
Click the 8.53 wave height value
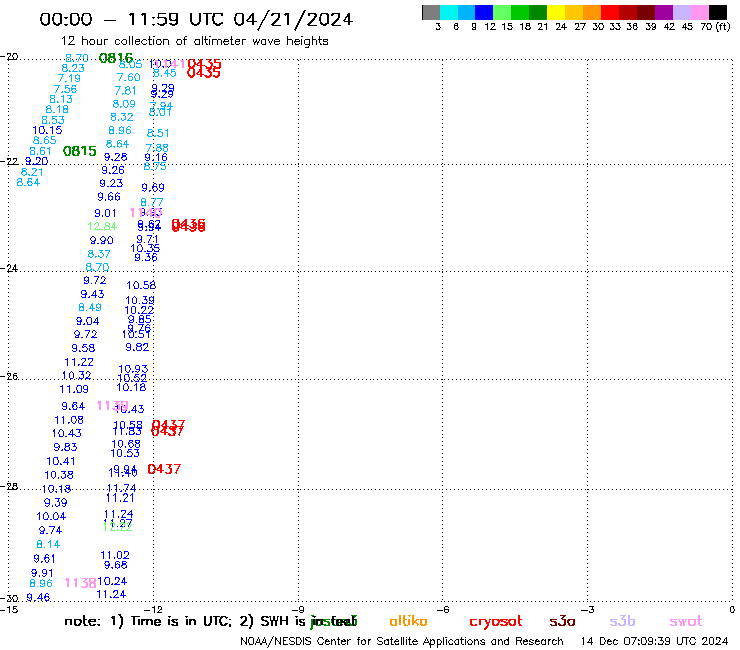pos(53,120)
